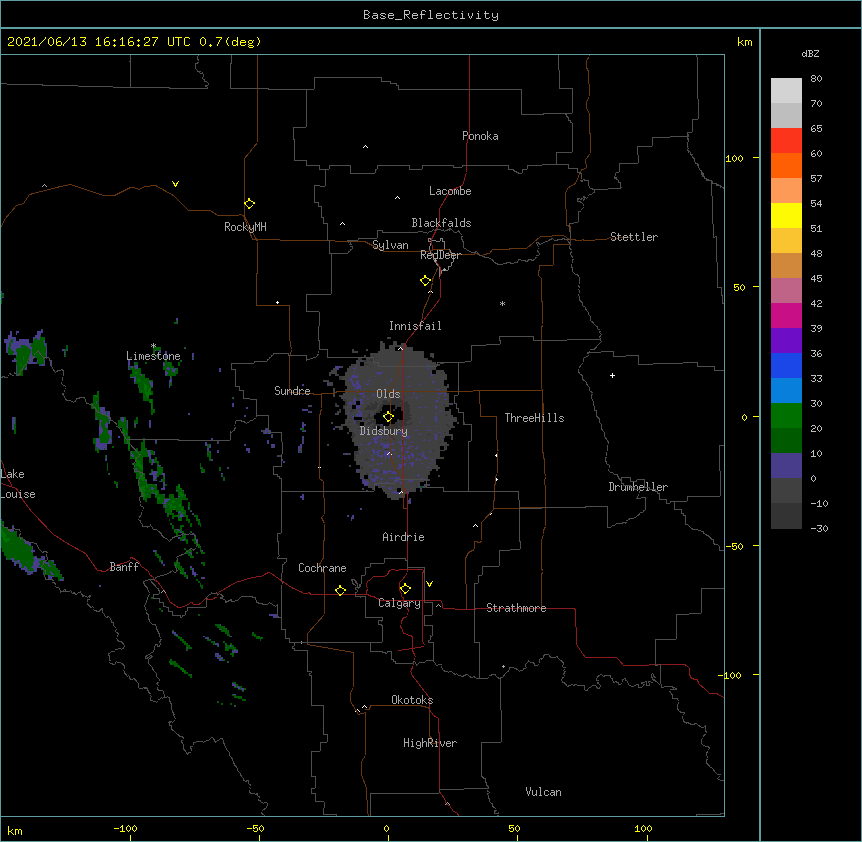This screenshot has height=842, width=862.
Task: Select the Limestone label
Action: (153, 356)
